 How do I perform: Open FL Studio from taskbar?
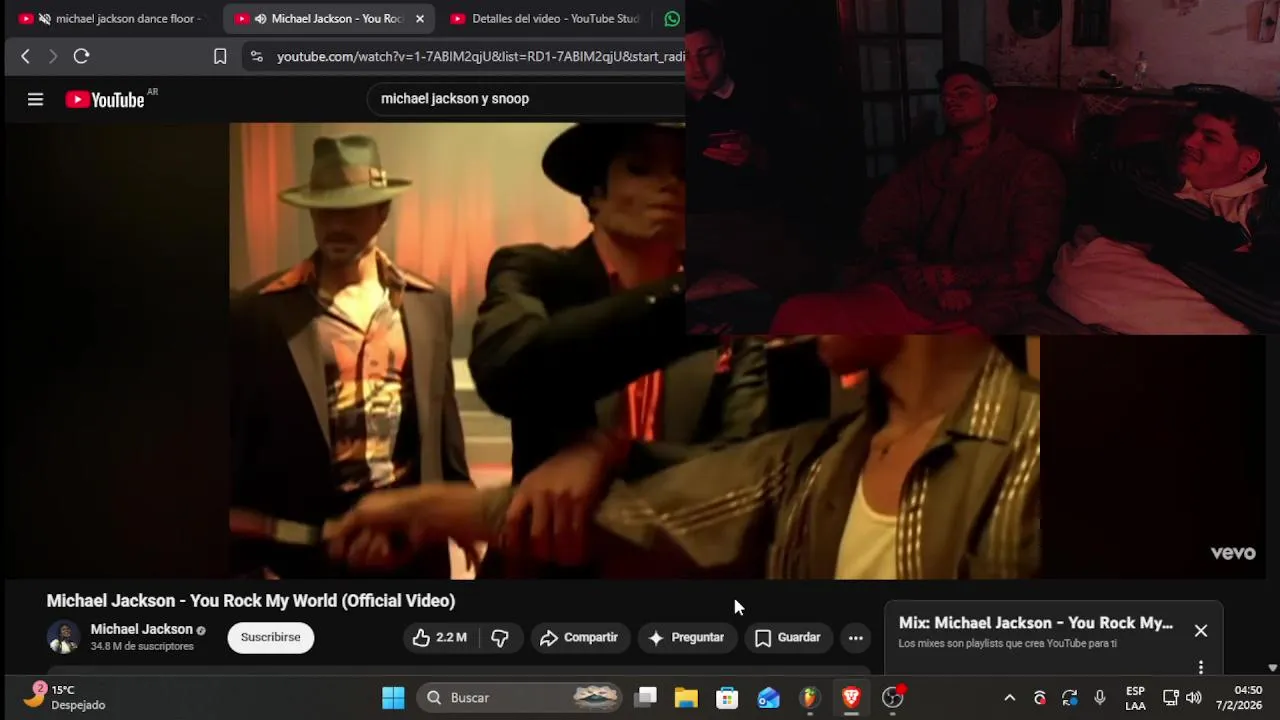pyautogui.click(x=809, y=697)
